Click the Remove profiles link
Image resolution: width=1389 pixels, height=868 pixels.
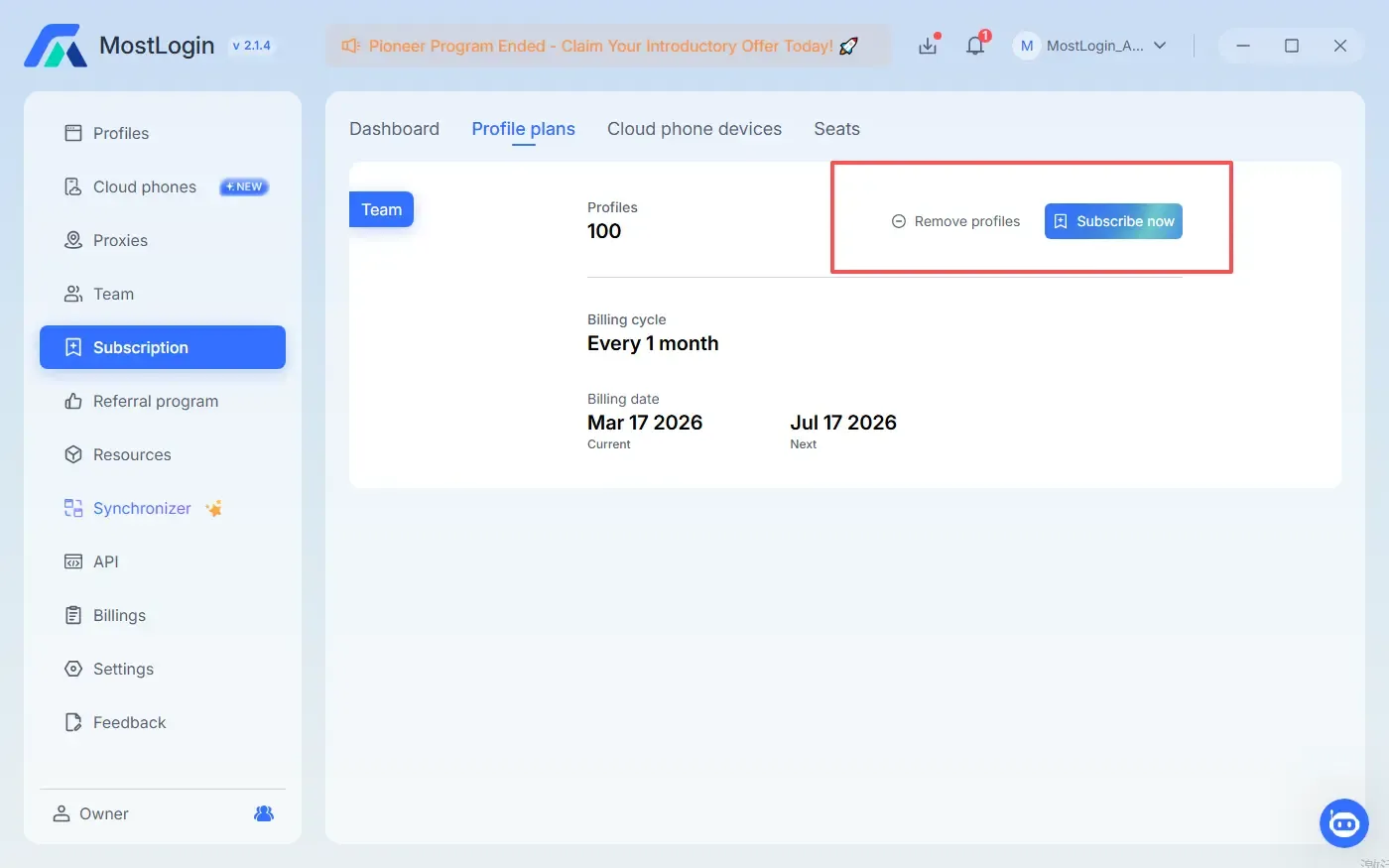click(x=955, y=221)
